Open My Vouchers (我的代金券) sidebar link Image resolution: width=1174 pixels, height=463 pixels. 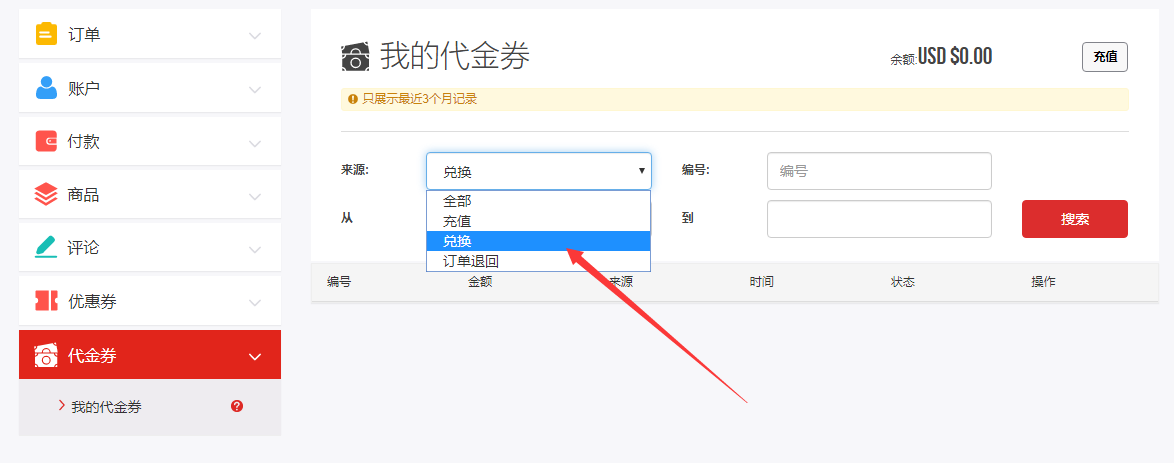[x=106, y=407]
